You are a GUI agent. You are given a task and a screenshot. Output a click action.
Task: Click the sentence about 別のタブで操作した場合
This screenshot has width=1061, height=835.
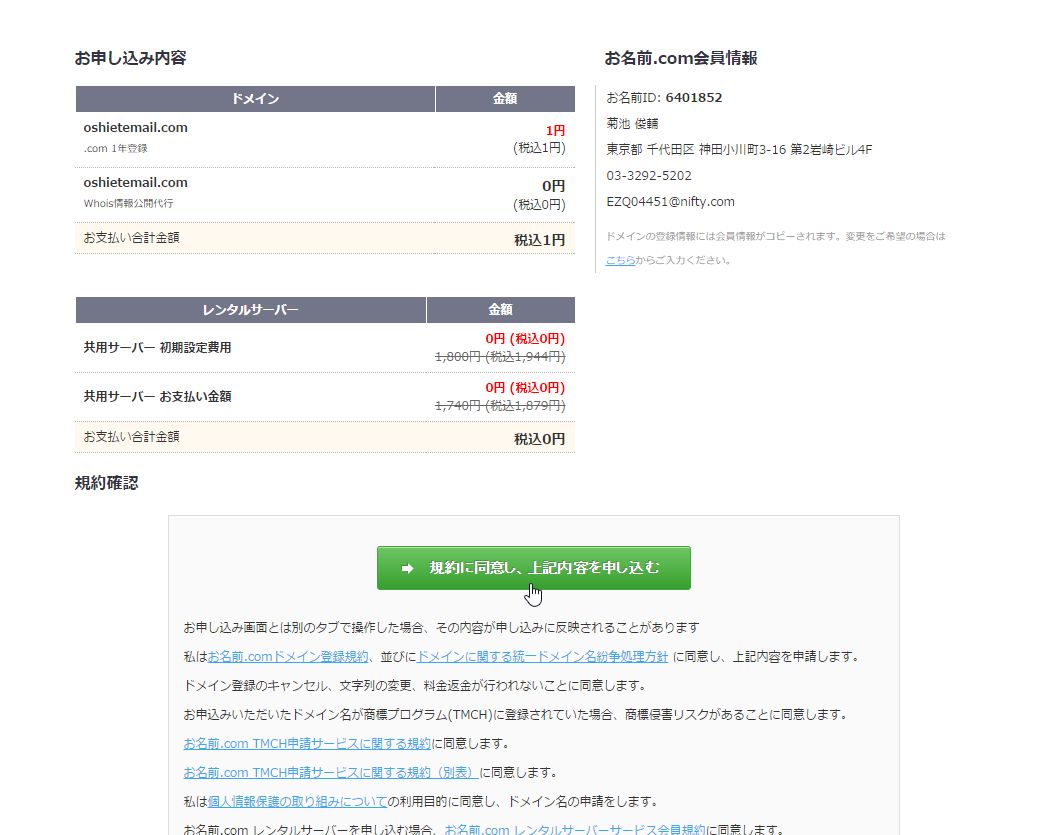point(441,627)
